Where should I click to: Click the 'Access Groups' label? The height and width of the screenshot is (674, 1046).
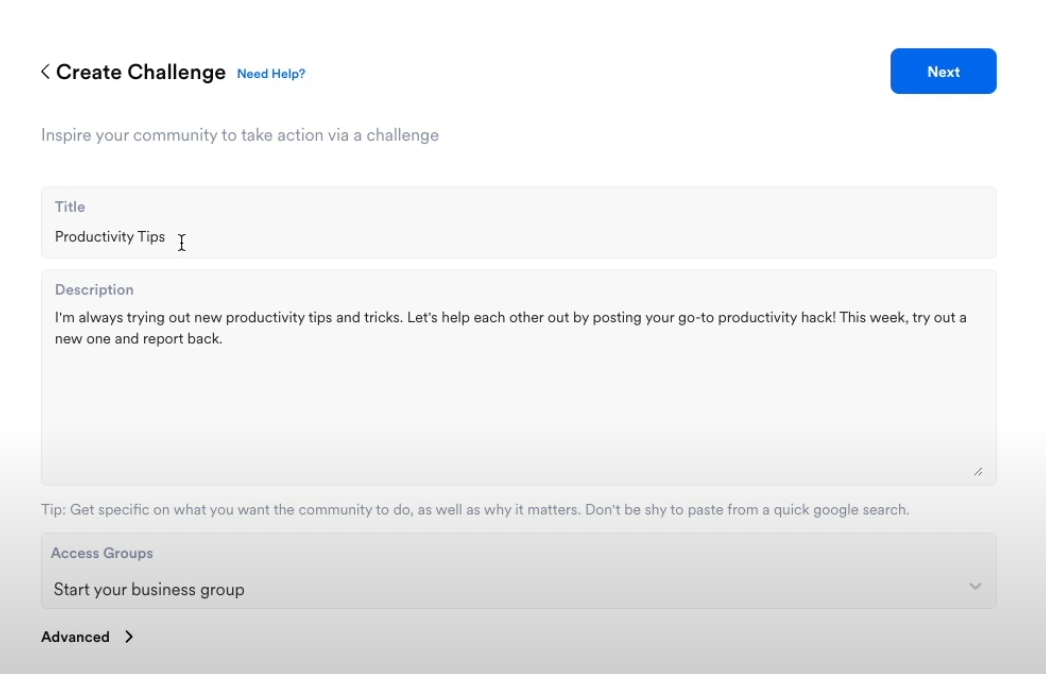click(x=102, y=553)
